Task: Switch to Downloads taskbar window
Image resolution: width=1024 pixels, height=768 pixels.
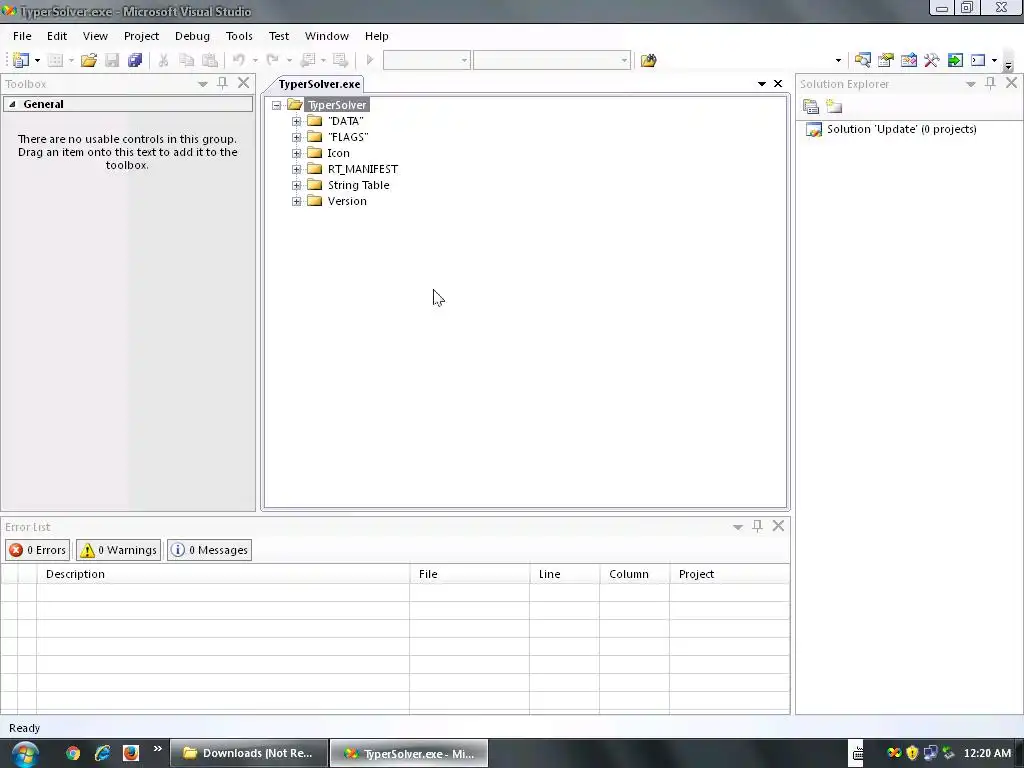Action: (x=248, y=753)
